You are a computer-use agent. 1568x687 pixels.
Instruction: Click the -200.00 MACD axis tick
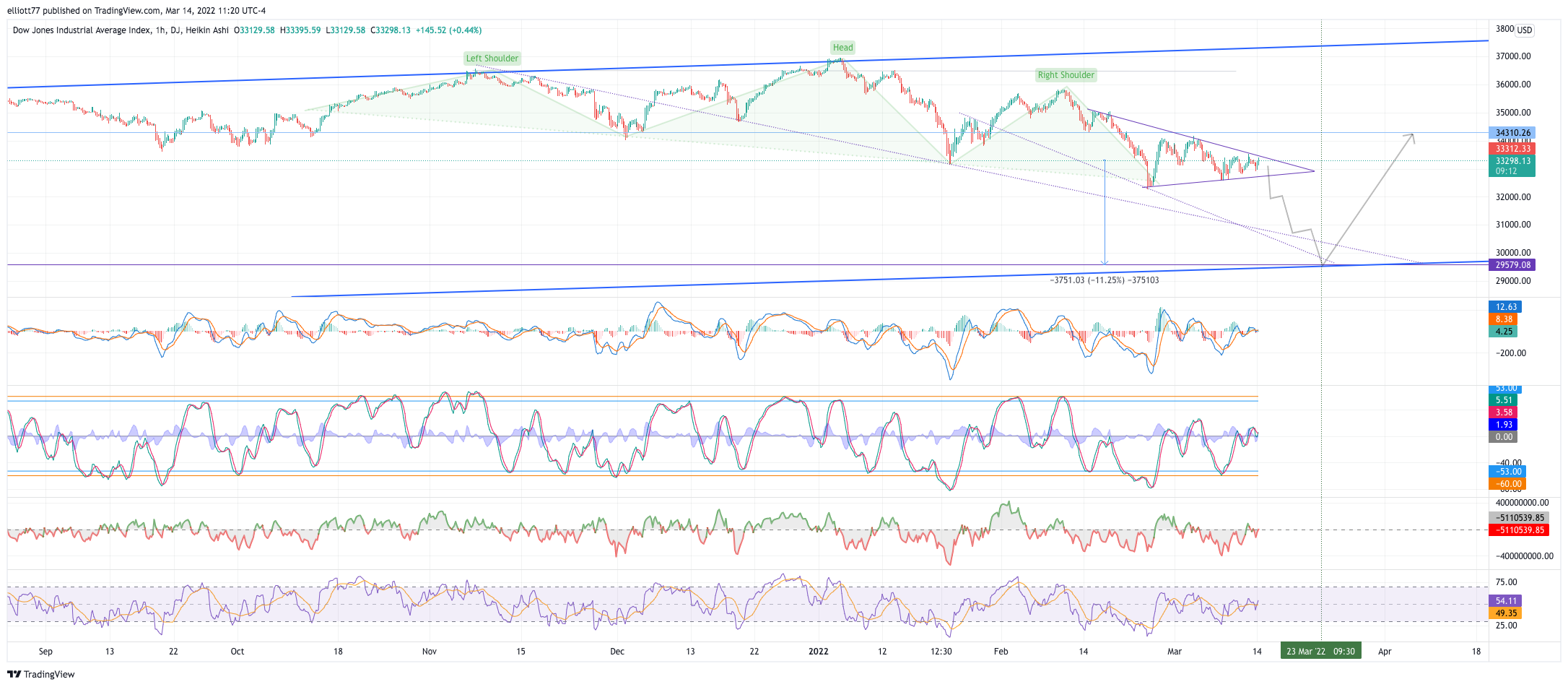[x=1511, y=353]
